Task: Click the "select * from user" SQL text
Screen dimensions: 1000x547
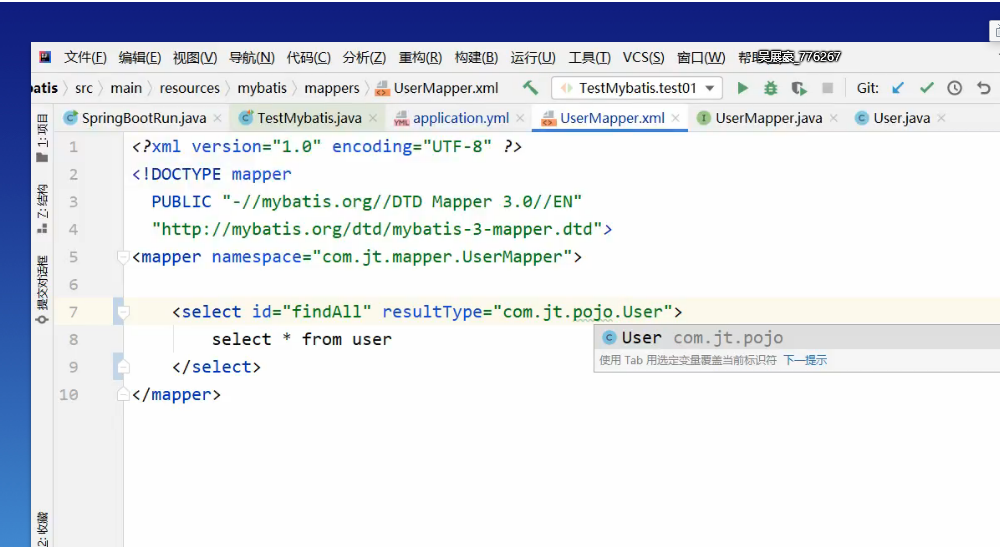Action: (x=302, y=339)
